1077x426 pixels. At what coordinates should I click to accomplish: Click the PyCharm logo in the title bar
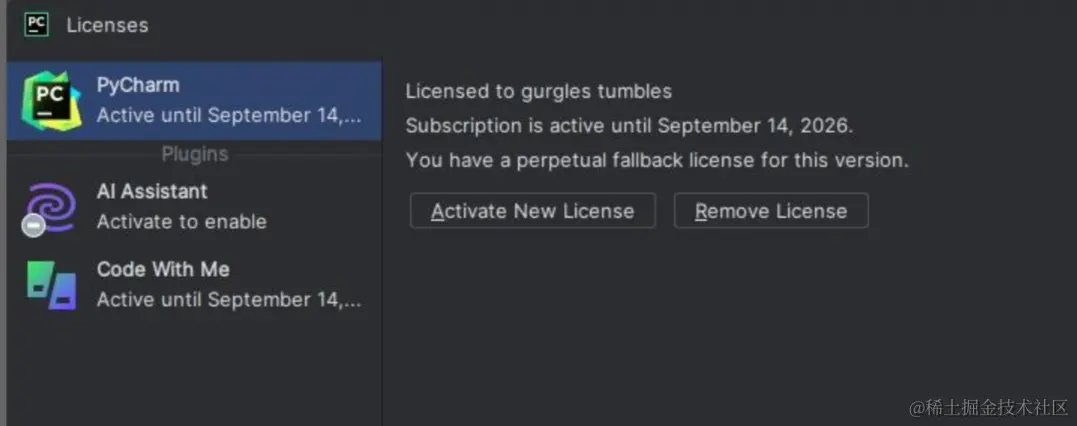click(37, 25)
